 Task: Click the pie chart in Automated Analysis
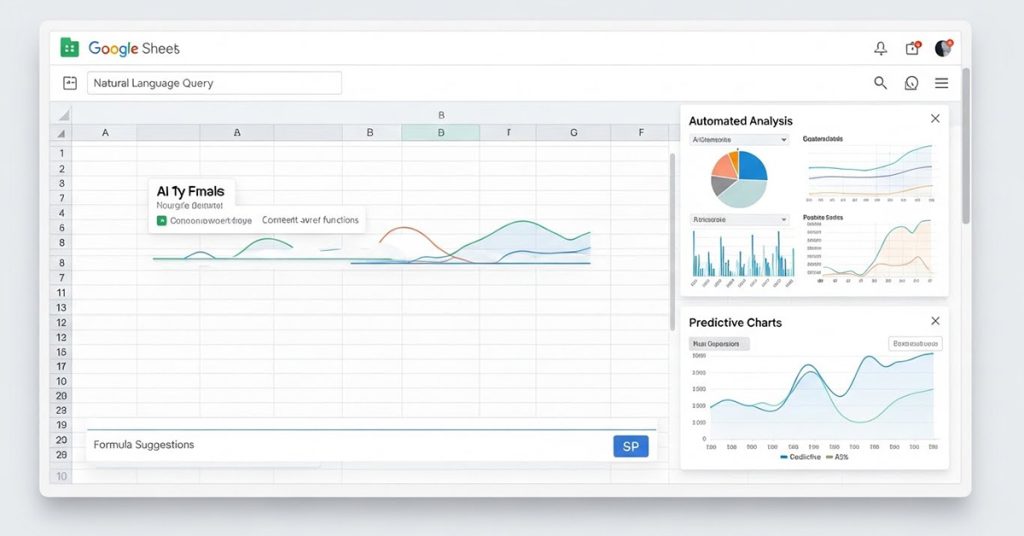[x=739, y=179]
